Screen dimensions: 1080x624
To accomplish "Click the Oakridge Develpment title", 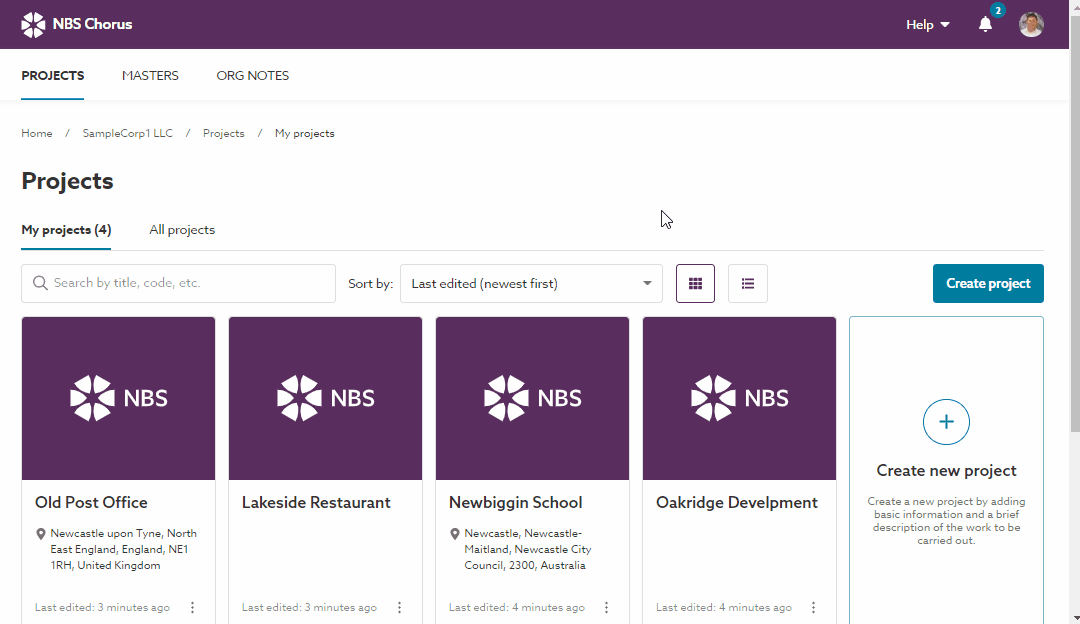I will [737, 503].
